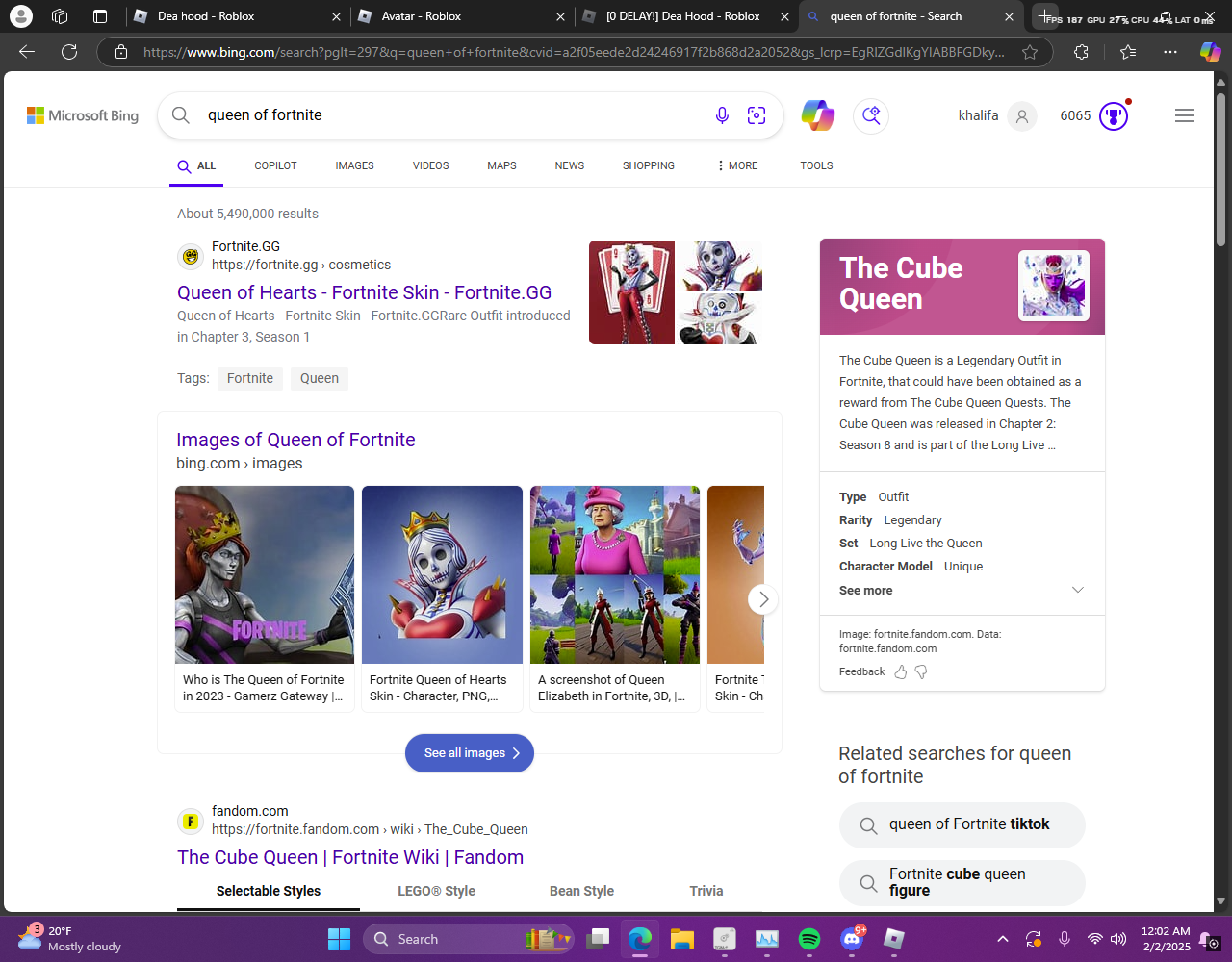The image size is (1232, 962).
Task: Open Queen Elizabeth in Fortnite image thumbnail
Action: [615, 574]
